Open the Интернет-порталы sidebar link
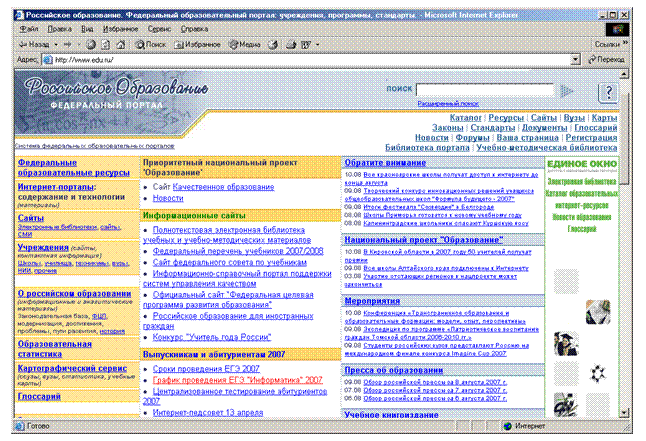646x441 pixels. 55,187
